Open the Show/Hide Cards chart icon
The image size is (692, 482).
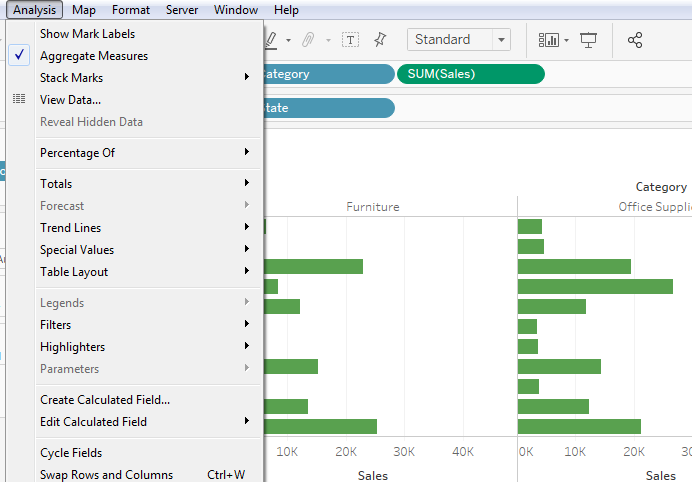(x=549, y=40)
